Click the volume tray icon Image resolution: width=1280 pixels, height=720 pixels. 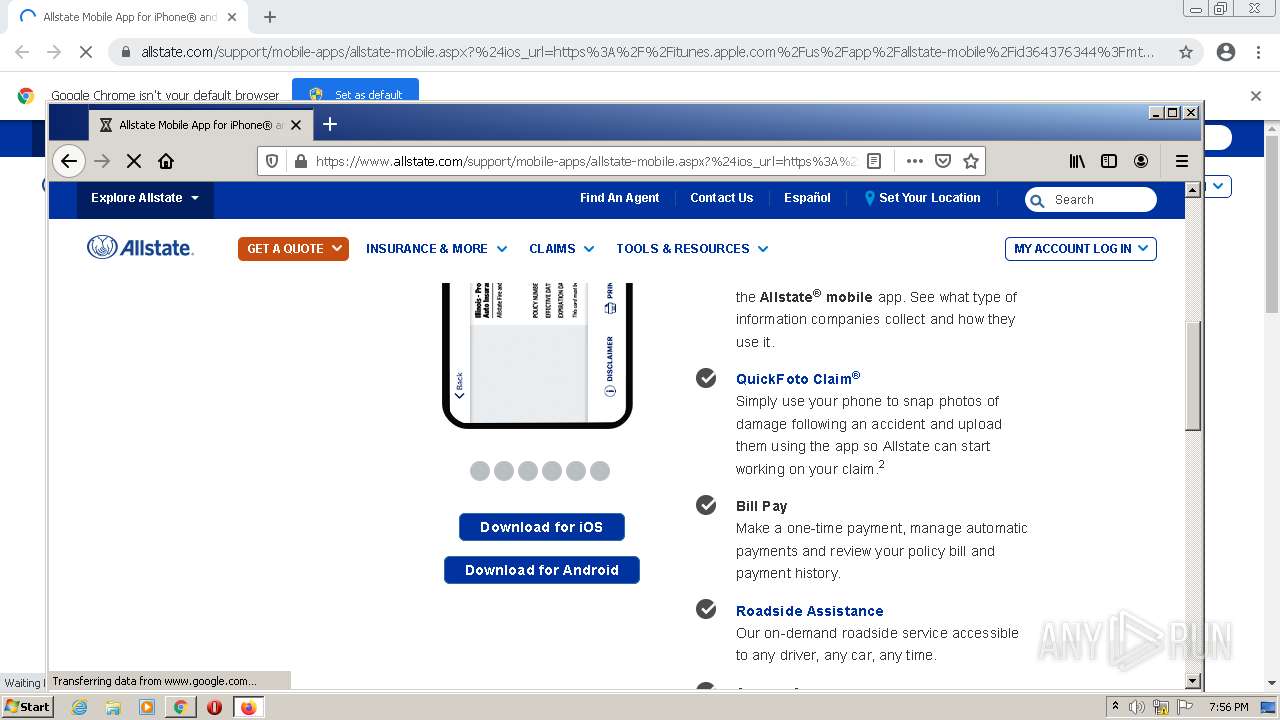click(x=1137, y=707)
